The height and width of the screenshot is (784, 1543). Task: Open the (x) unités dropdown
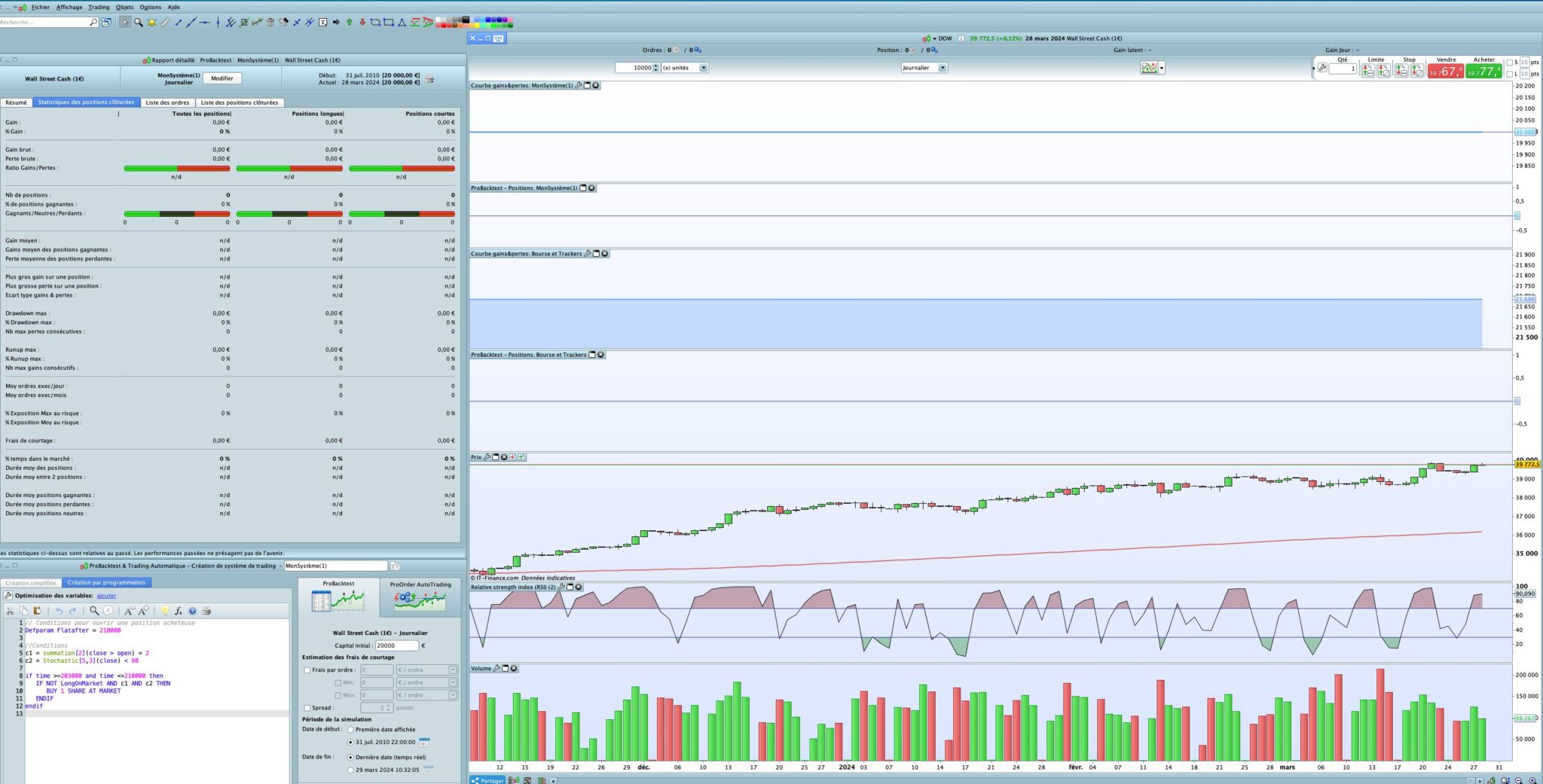click(703, 68)
